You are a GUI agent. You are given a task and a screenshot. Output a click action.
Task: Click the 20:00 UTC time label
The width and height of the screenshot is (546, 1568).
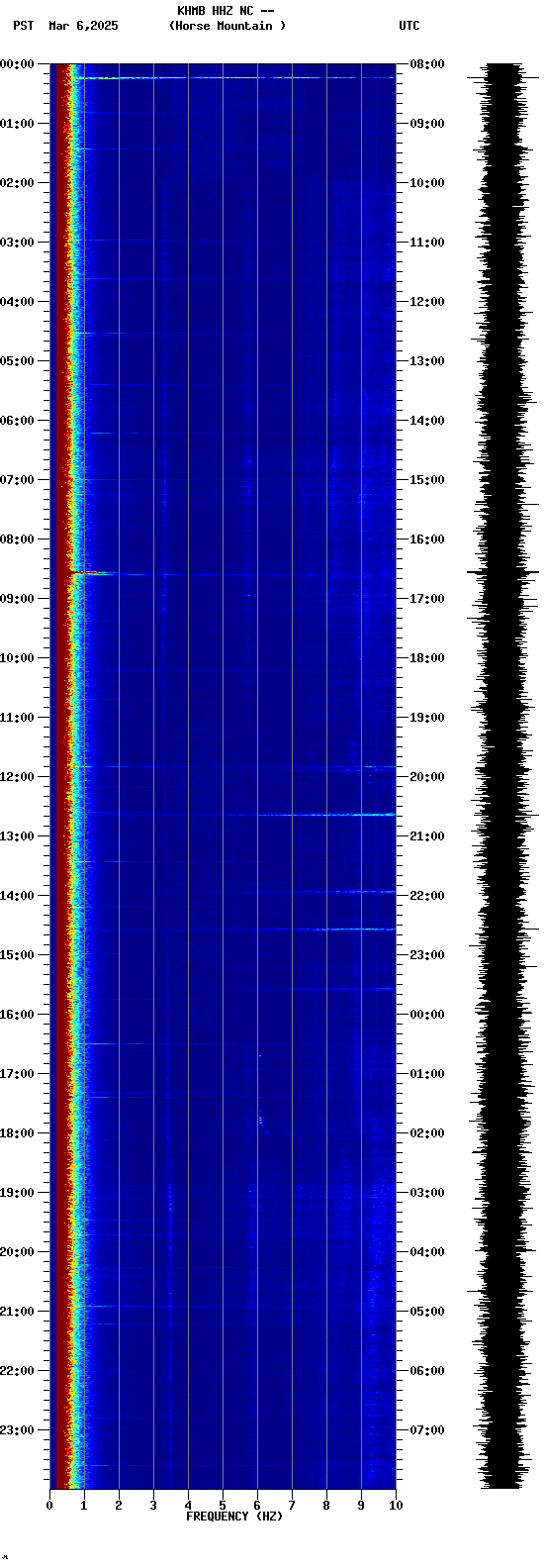(427, 777)
